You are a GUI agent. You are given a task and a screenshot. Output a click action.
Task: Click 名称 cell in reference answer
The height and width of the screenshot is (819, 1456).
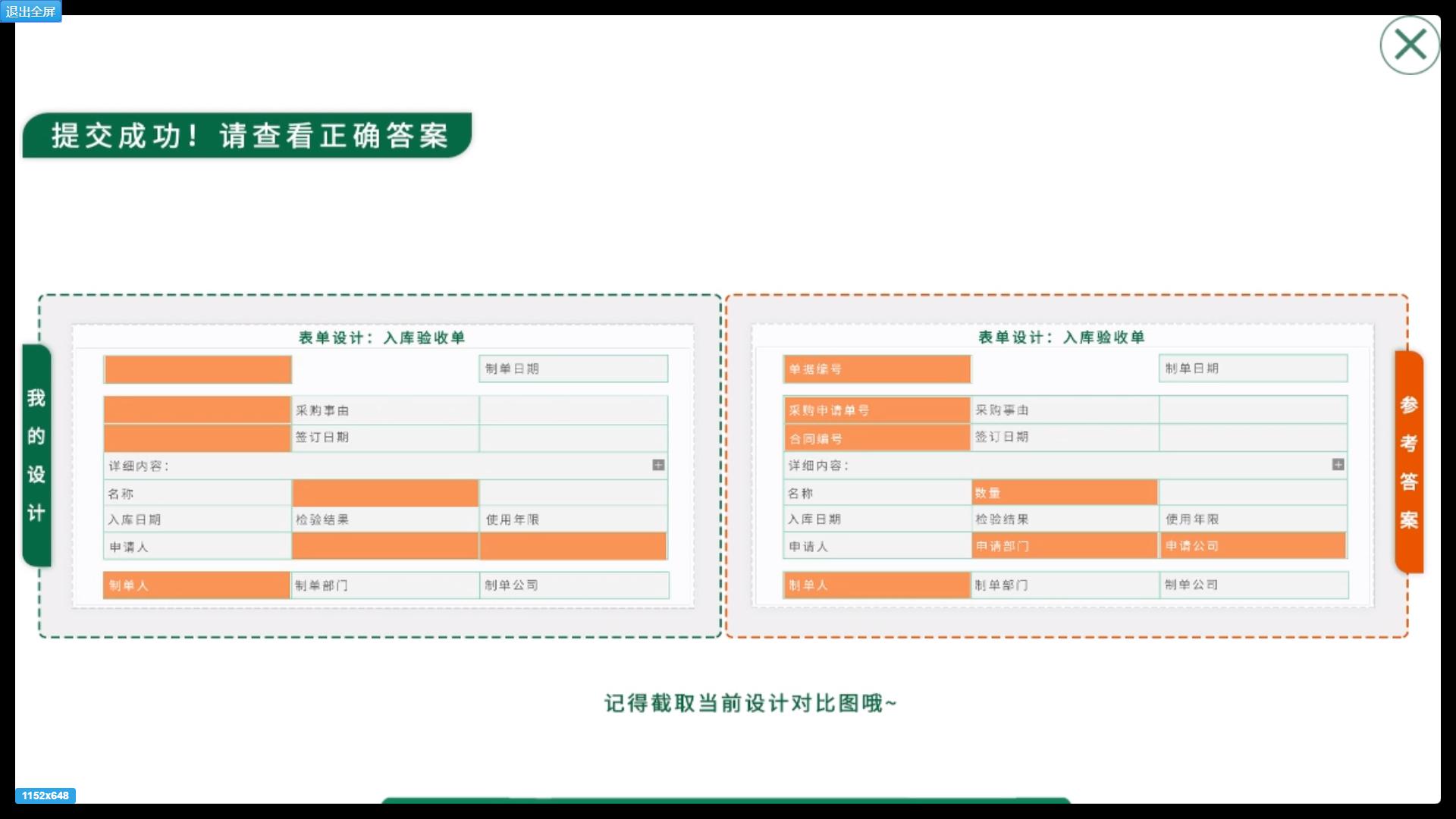(877, 493)
